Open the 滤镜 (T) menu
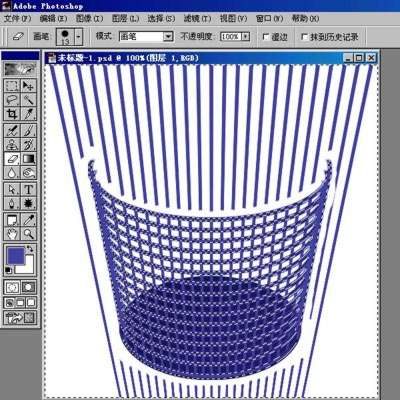This screenshot has width=400, height=400. point(197,18)
